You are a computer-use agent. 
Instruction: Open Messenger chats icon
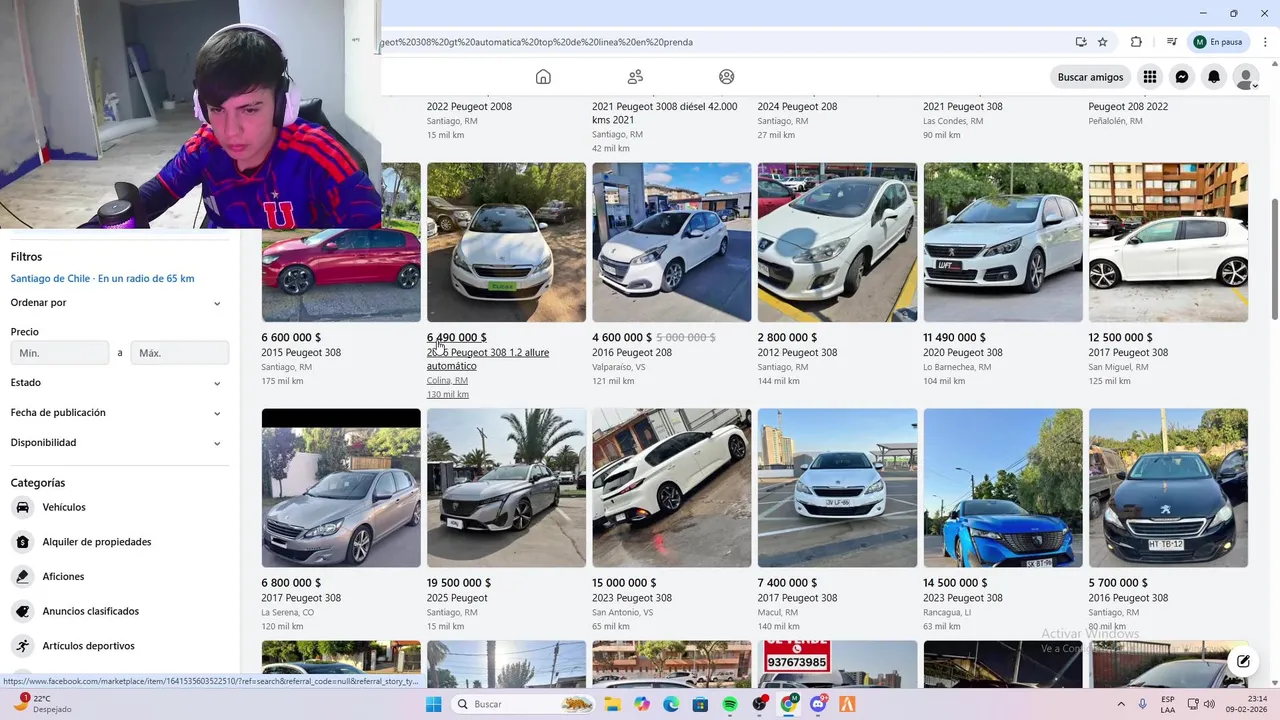1182,77
